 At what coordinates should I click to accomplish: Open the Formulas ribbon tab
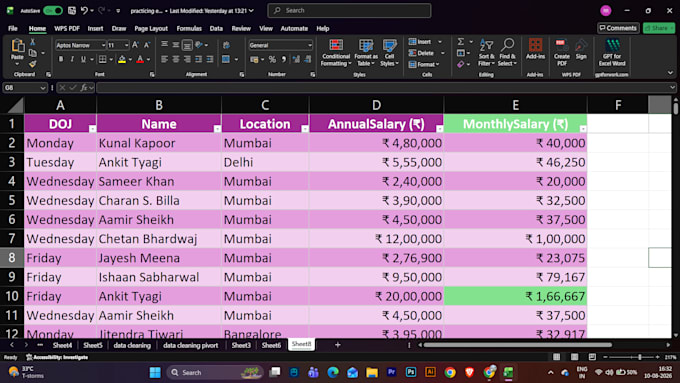click(189, 28)
